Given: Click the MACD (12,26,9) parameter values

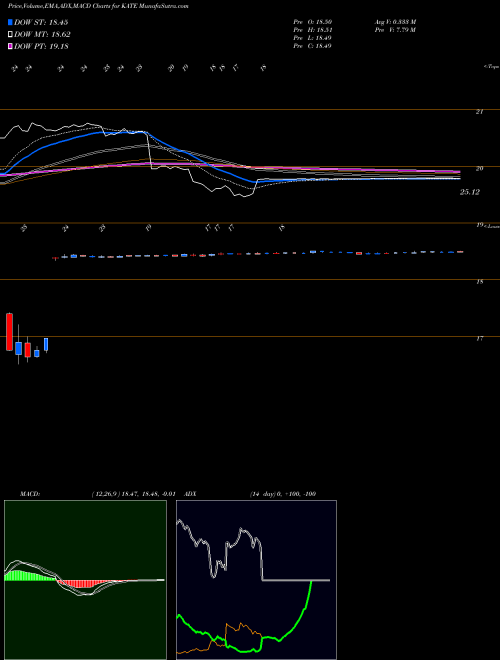Looking at the screenshot, I should [133, 494].
